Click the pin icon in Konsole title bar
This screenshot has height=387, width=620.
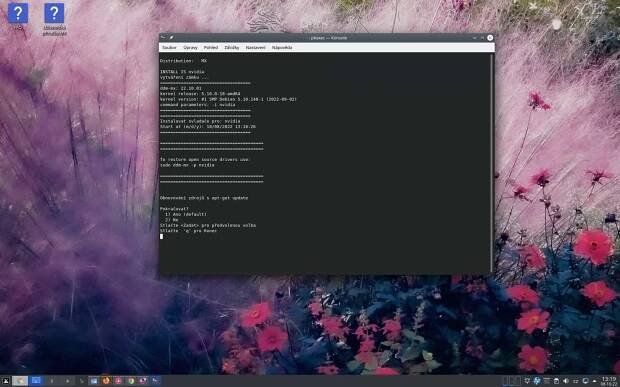pos(172,38)
